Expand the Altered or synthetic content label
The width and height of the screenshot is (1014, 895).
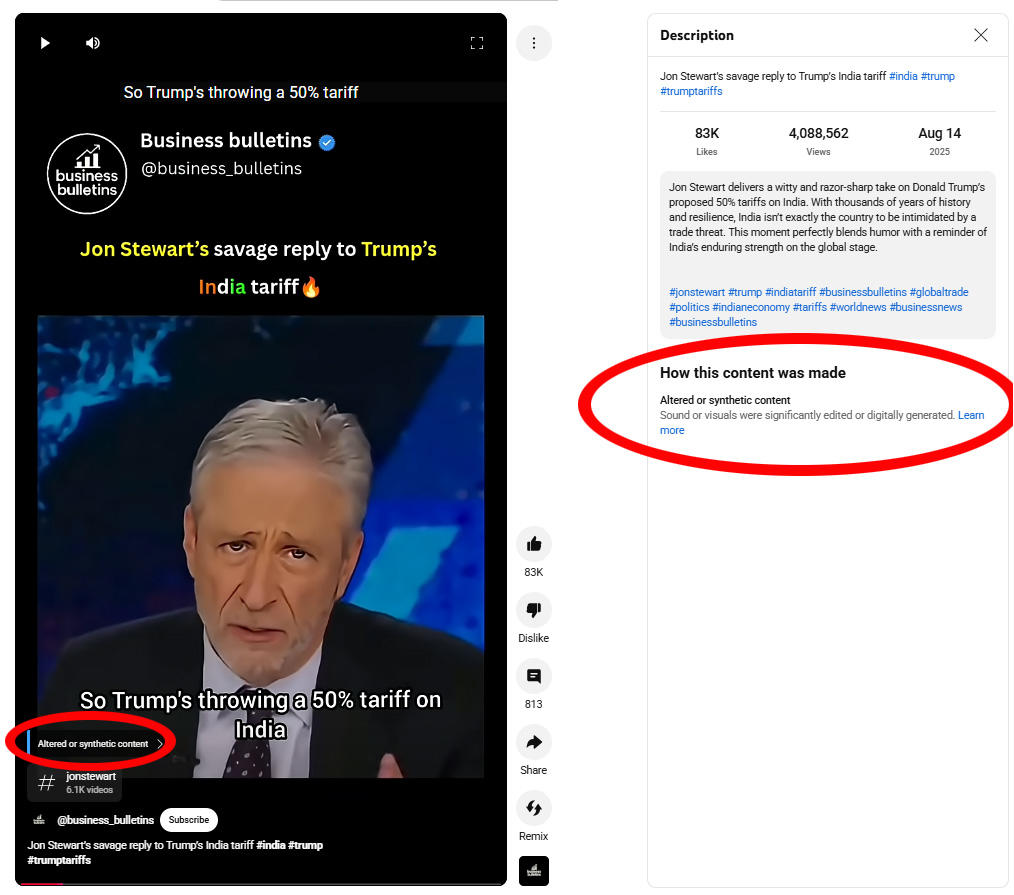point(96,744)
